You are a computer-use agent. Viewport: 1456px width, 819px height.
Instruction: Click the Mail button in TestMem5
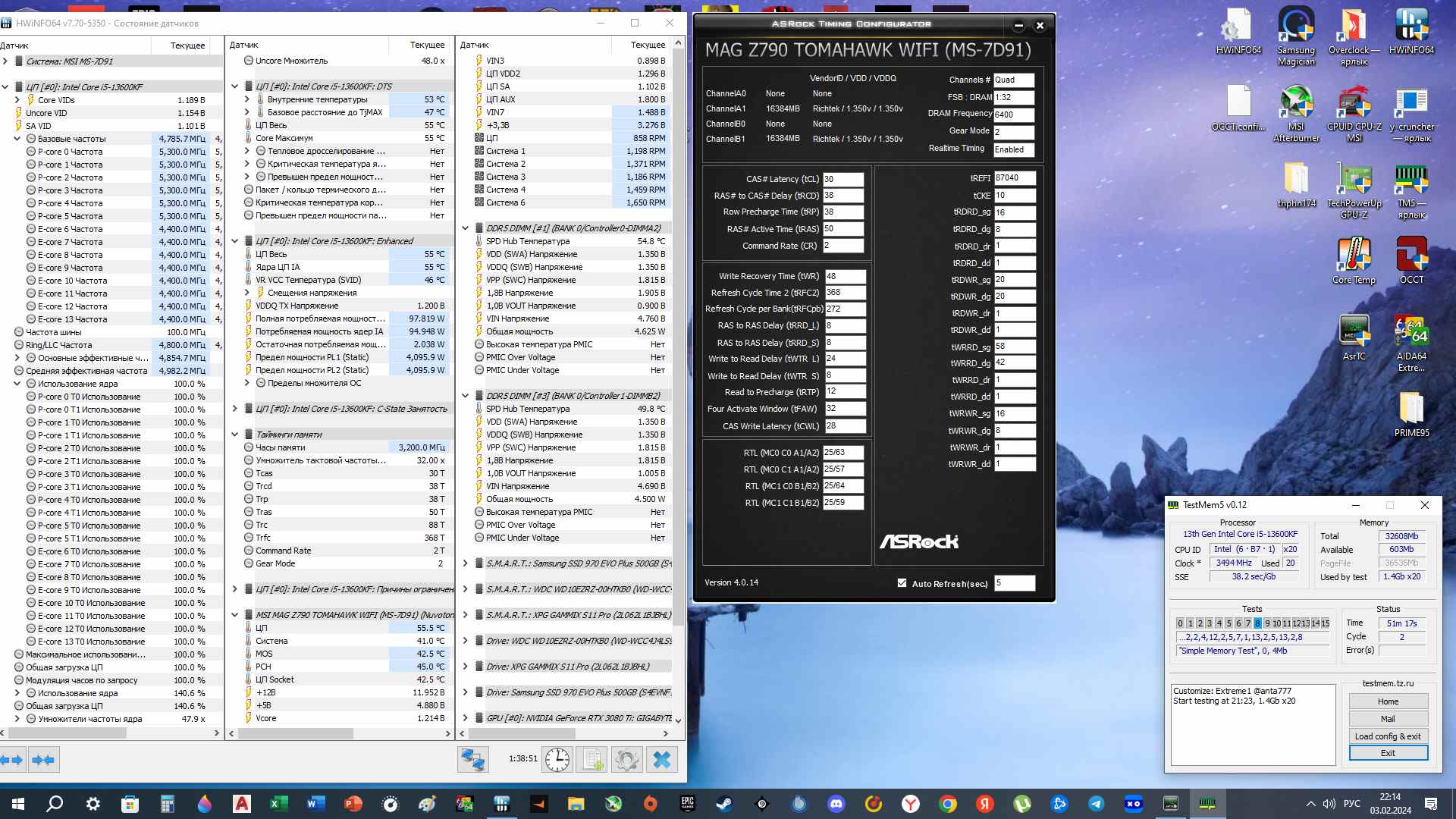1388,719
